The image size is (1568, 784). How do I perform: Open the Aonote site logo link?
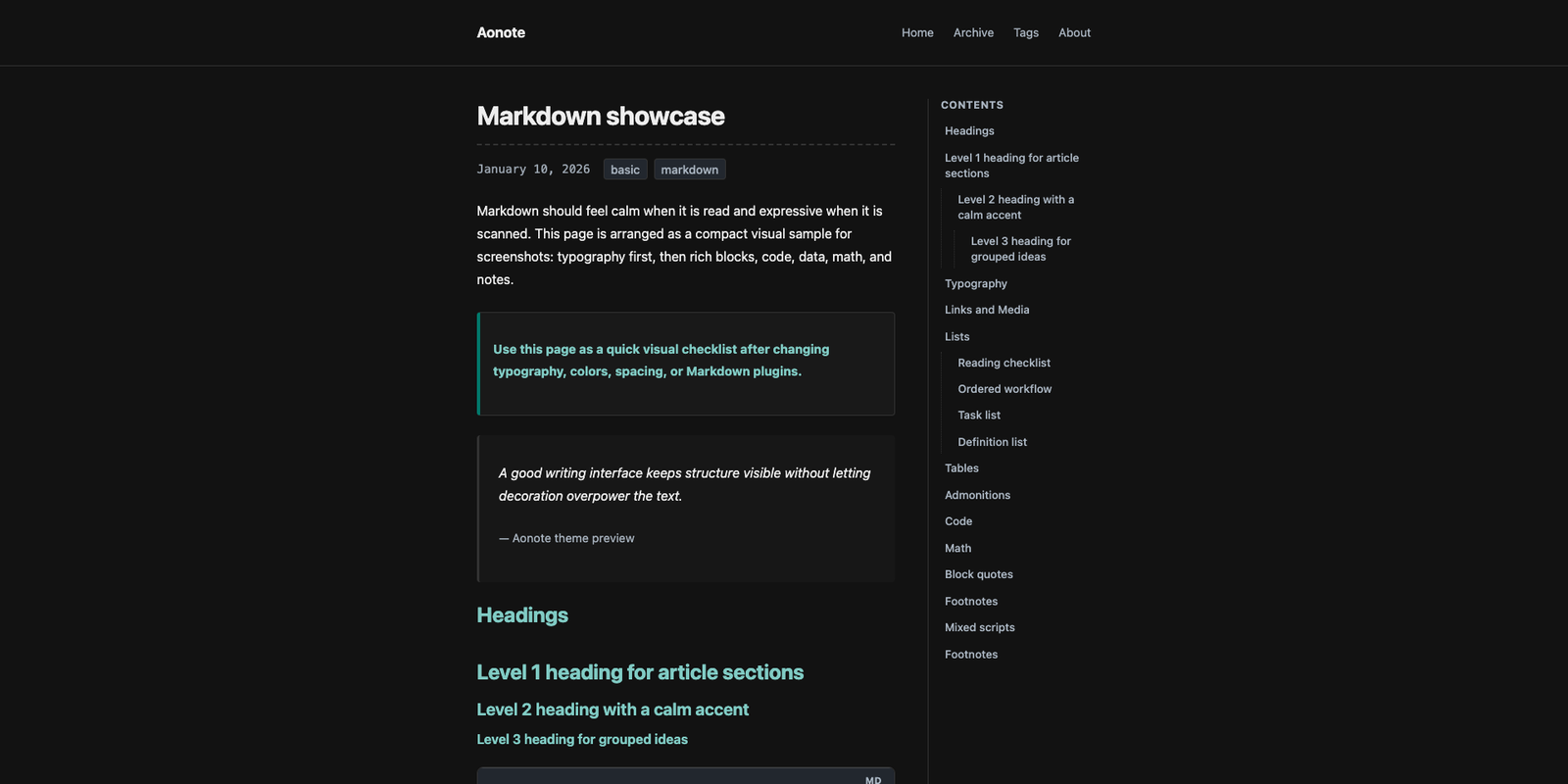tap(501, 32)
